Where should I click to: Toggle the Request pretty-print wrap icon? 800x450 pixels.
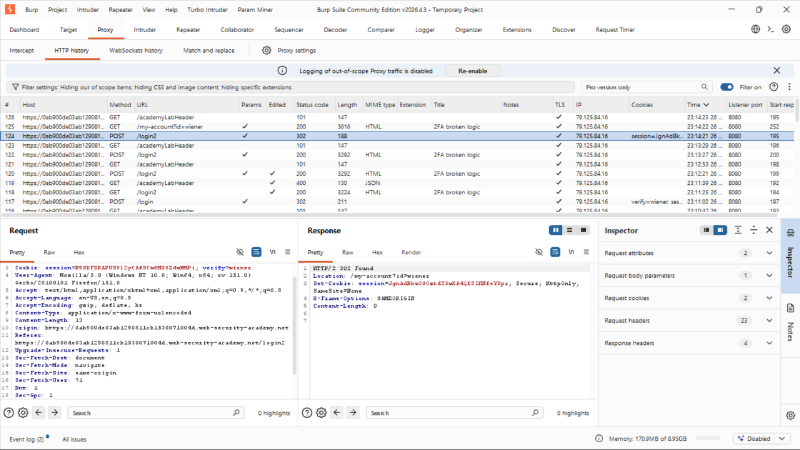256,252
